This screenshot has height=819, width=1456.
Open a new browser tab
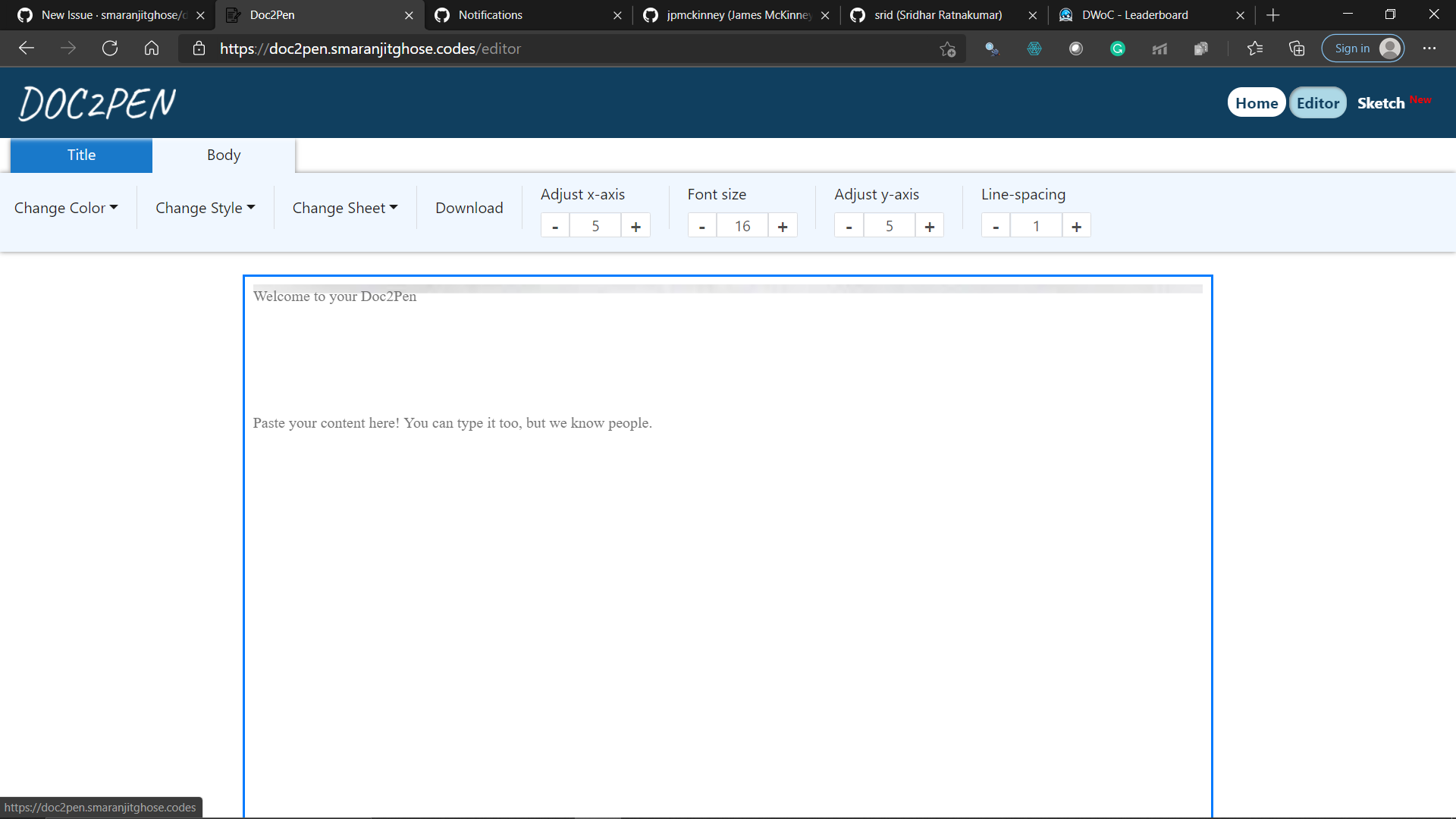click(1272, 14)
